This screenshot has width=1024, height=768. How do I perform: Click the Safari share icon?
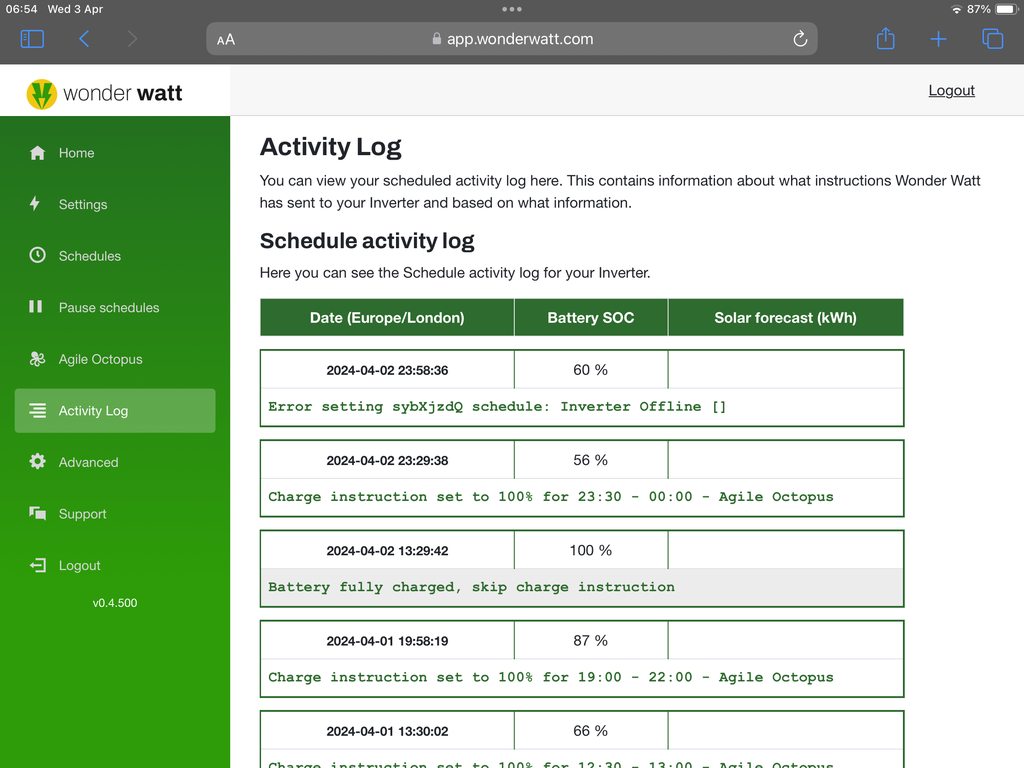[885, 39]
